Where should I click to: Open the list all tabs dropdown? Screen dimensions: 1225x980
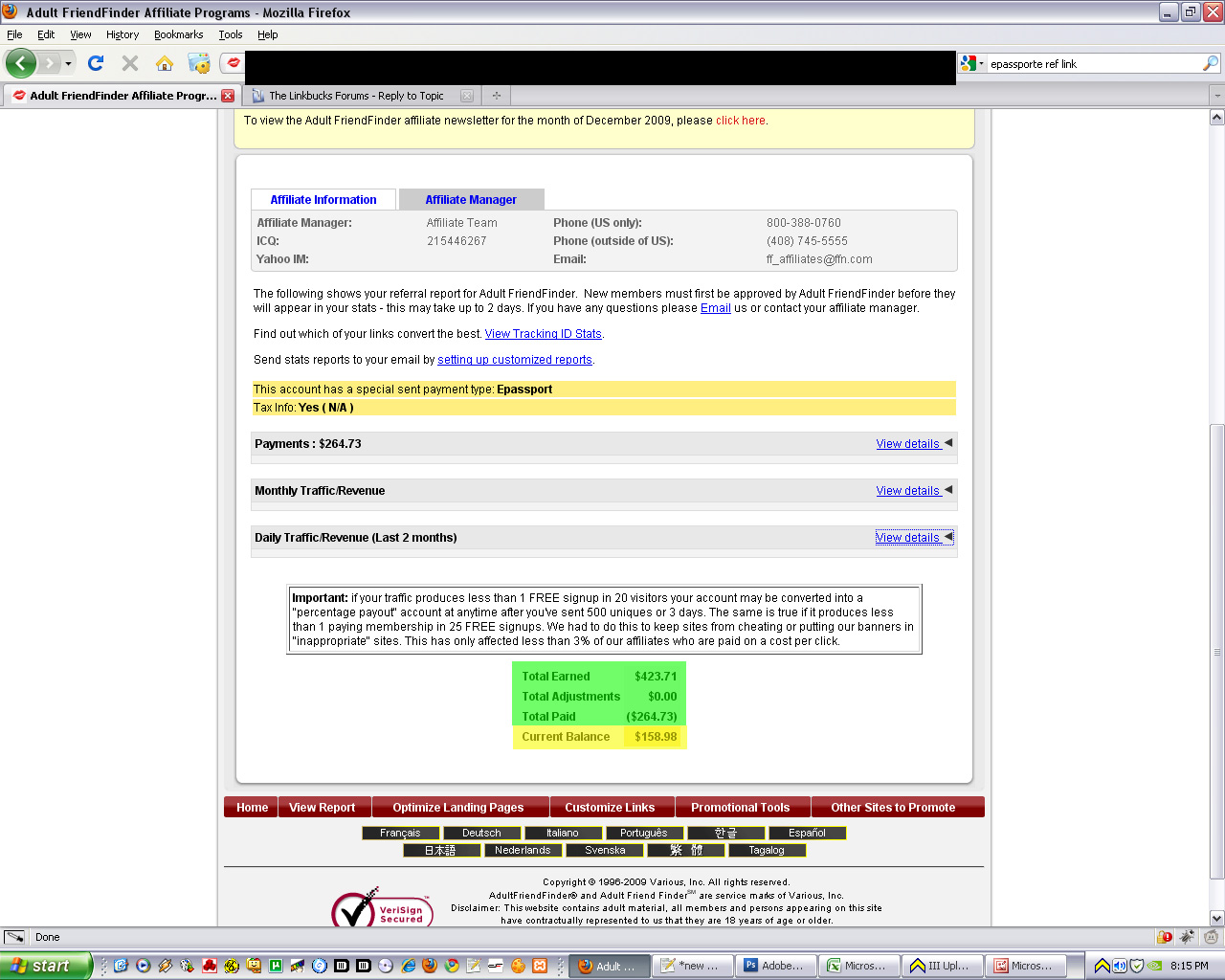click(x=1217, y=96)
